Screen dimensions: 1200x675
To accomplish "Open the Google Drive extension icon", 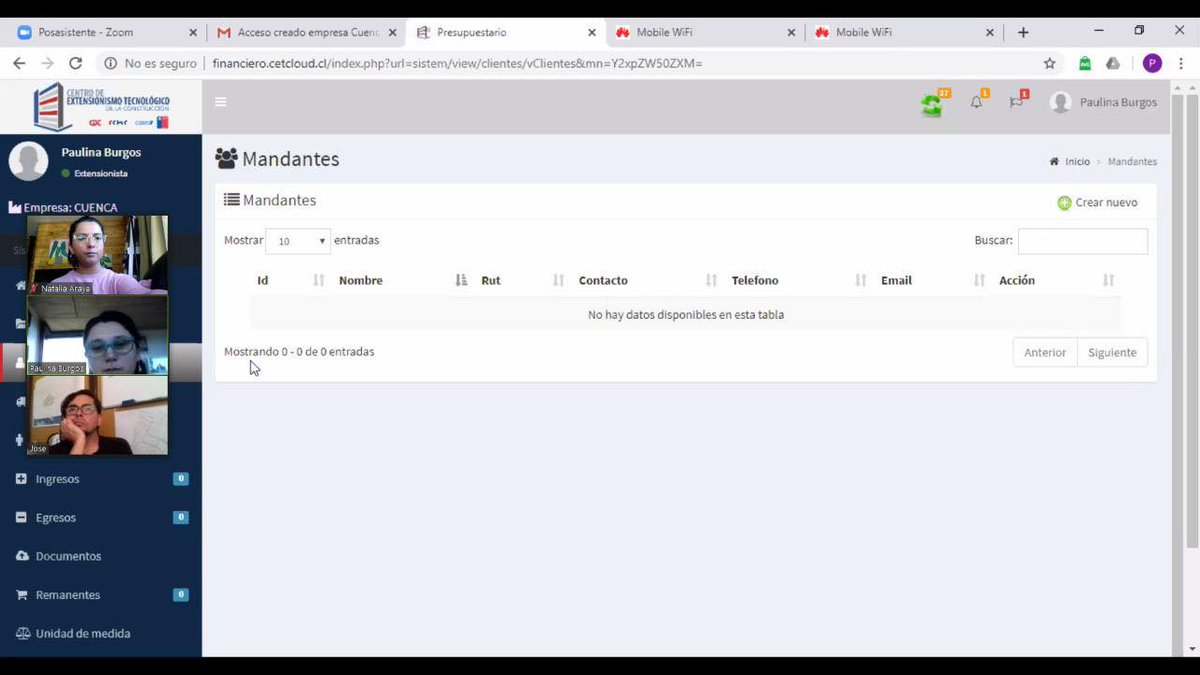I will coord(1113,63).
